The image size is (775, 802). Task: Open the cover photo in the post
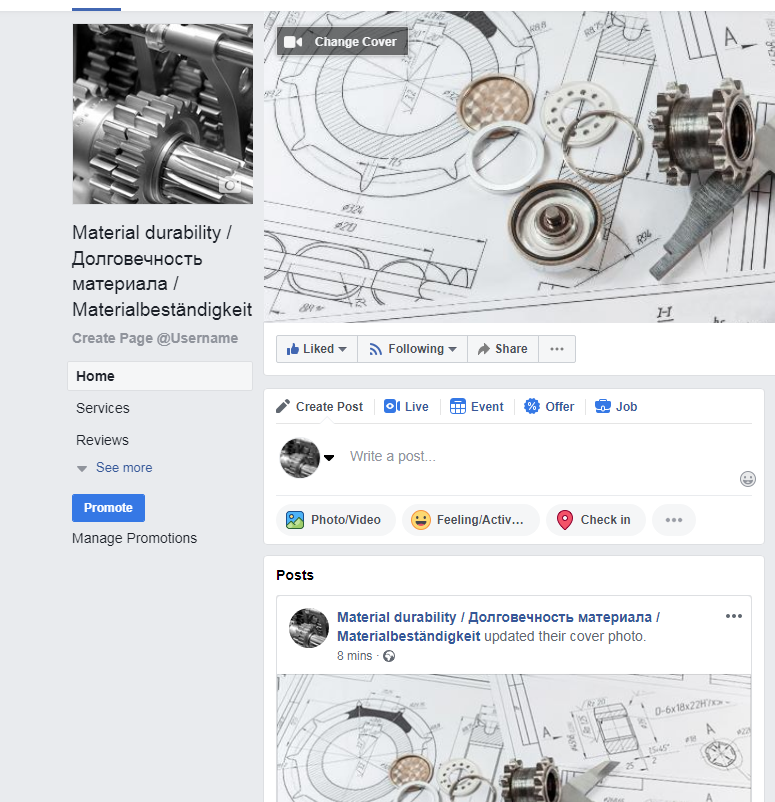(x=514, y=738)
